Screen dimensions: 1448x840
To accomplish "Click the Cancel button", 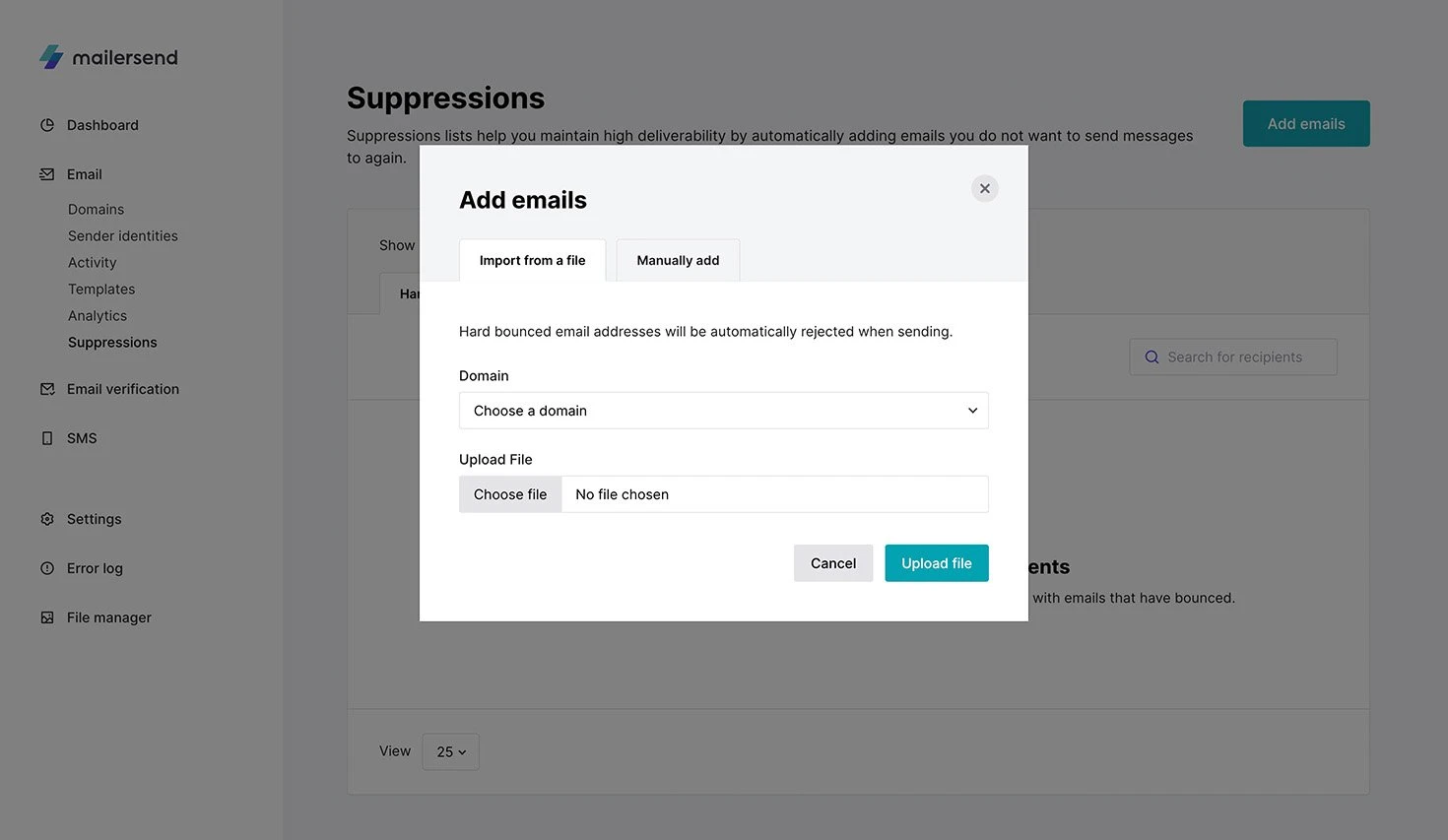I will pos(832,563).
